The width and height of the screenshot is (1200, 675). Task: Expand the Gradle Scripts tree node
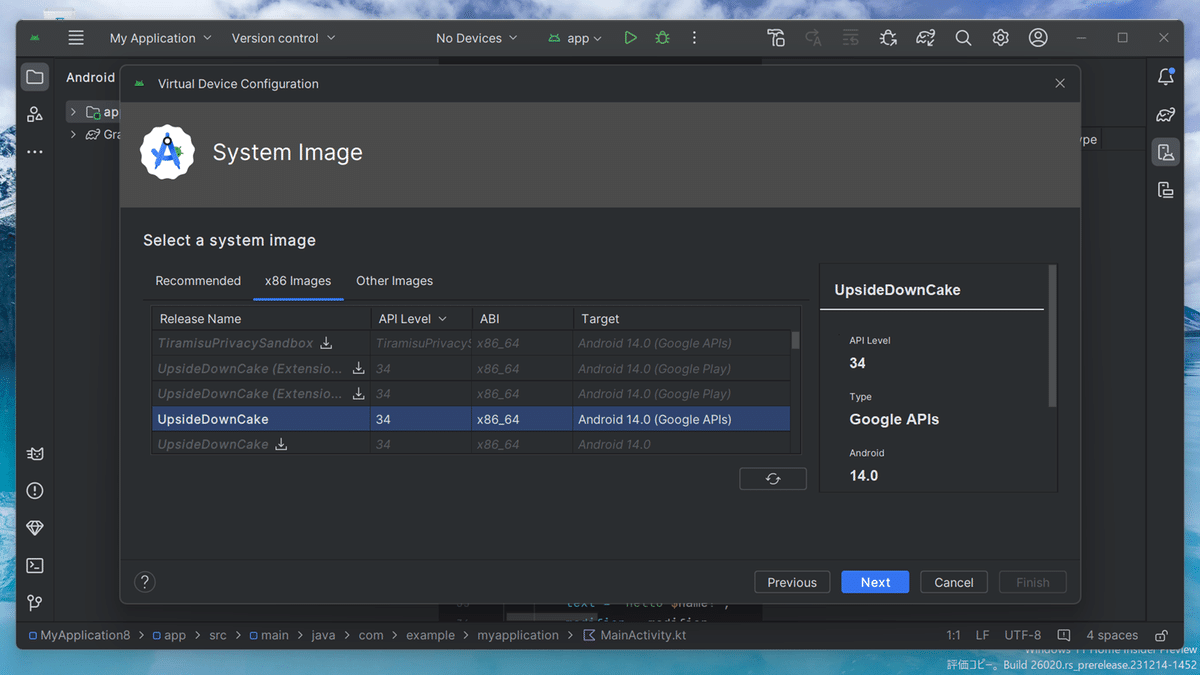[73, 134]
